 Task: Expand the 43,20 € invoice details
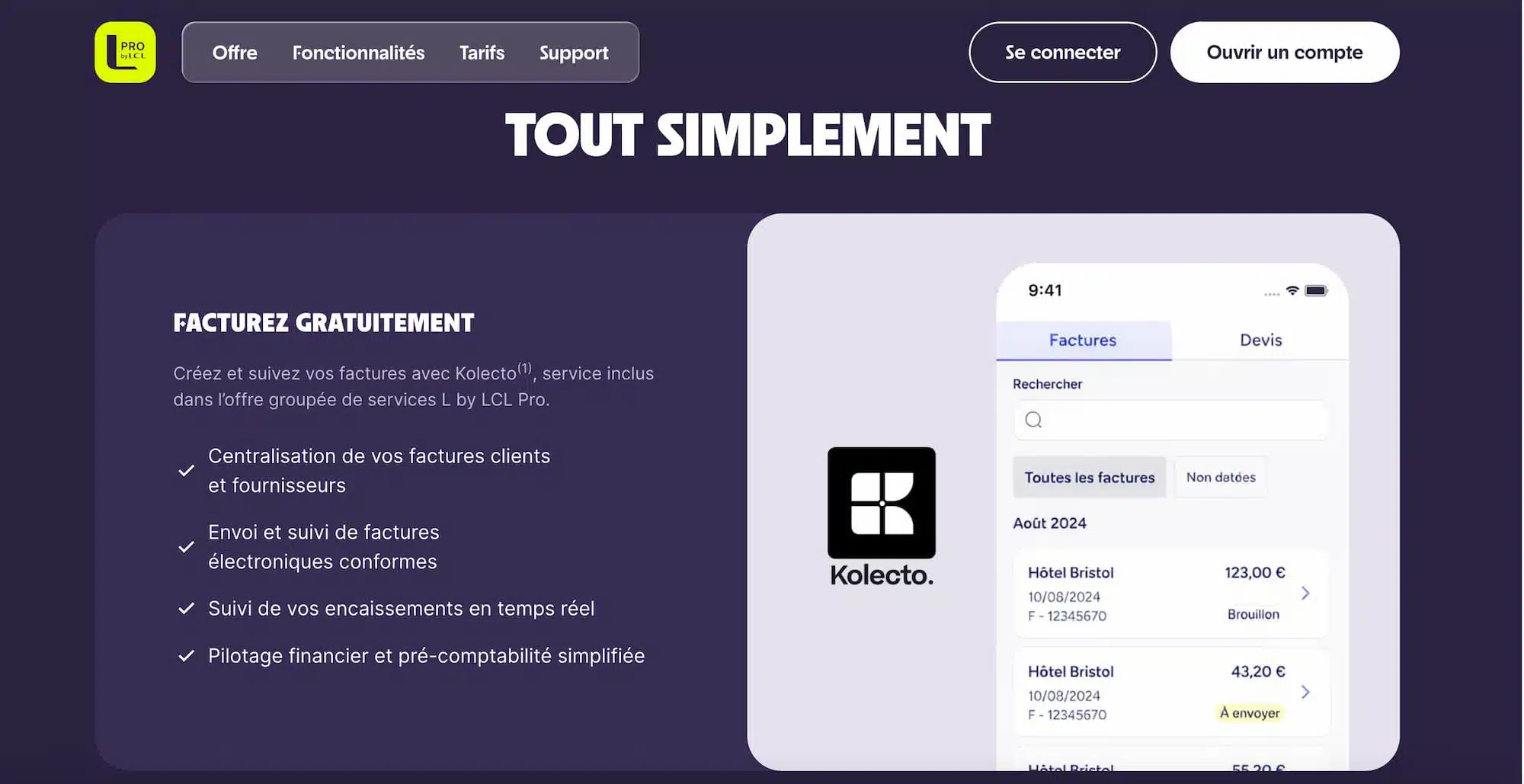1306,692
